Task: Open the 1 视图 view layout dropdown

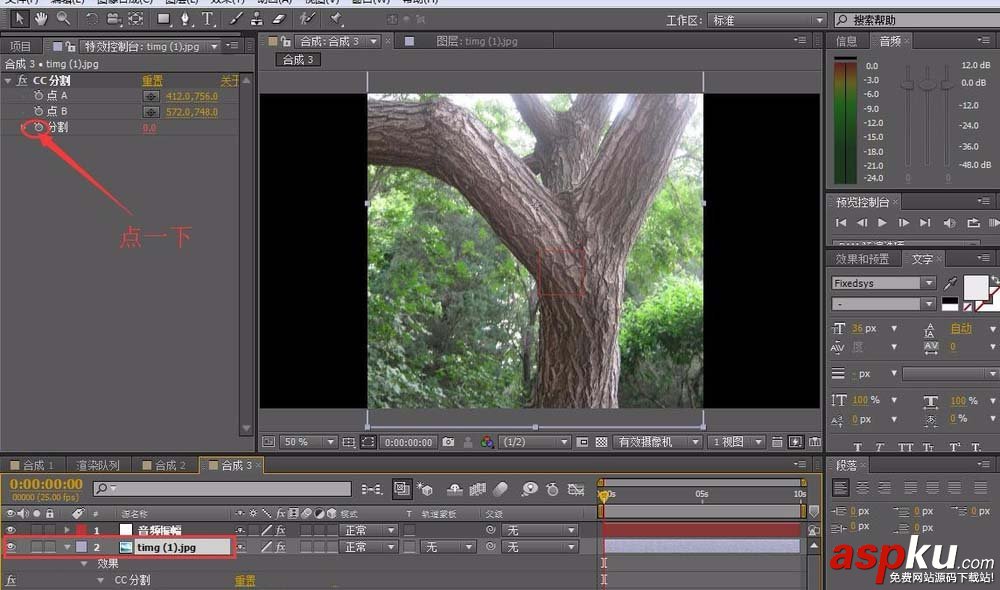Action: 736,441
